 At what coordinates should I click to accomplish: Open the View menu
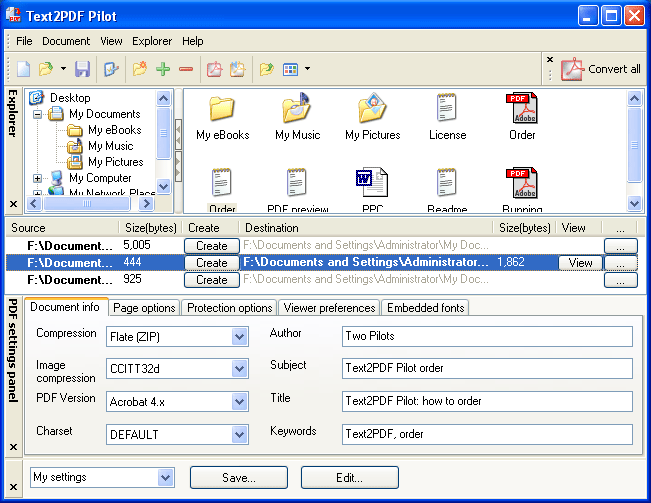111,41
